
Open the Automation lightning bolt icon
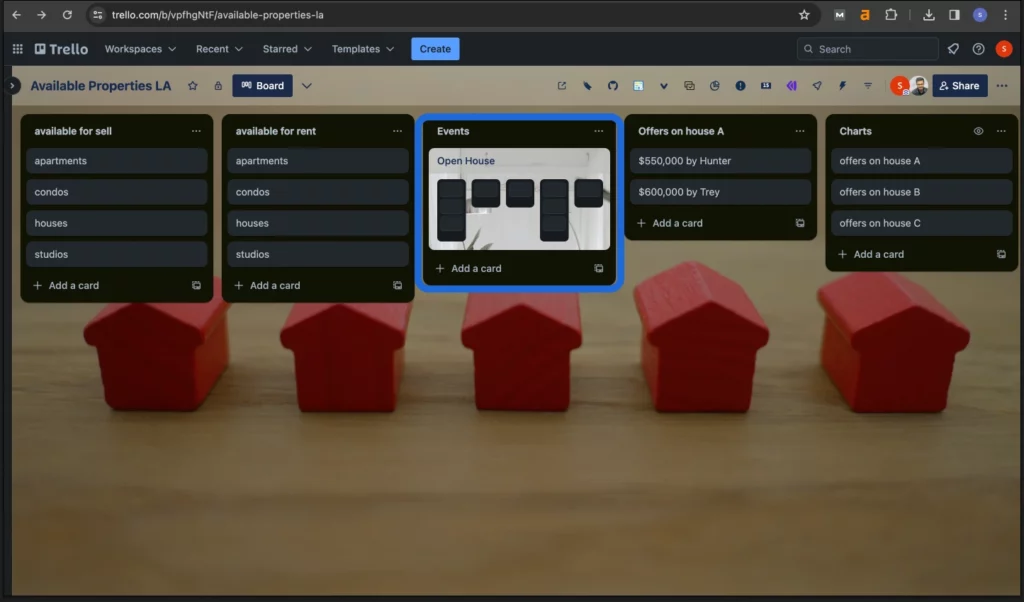(x=842, y=86)
